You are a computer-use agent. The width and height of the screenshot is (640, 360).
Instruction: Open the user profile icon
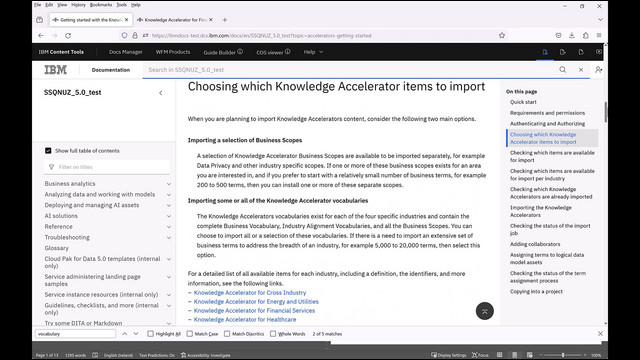pyautogui.click(x=598, y=70)
